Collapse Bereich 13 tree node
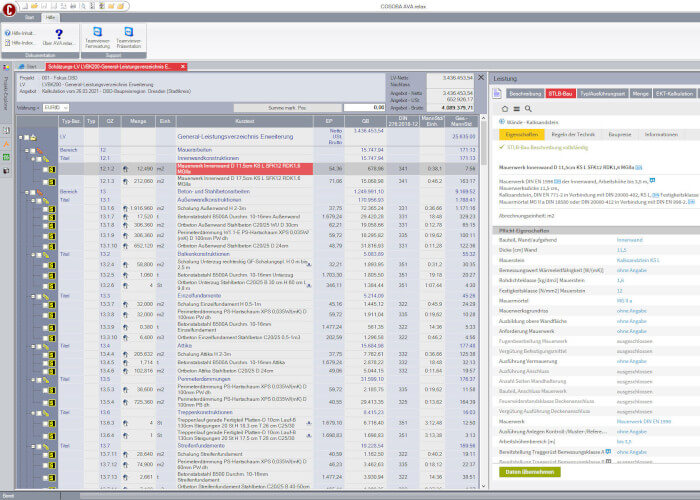700x500 pixels. [x=27, y=192]
